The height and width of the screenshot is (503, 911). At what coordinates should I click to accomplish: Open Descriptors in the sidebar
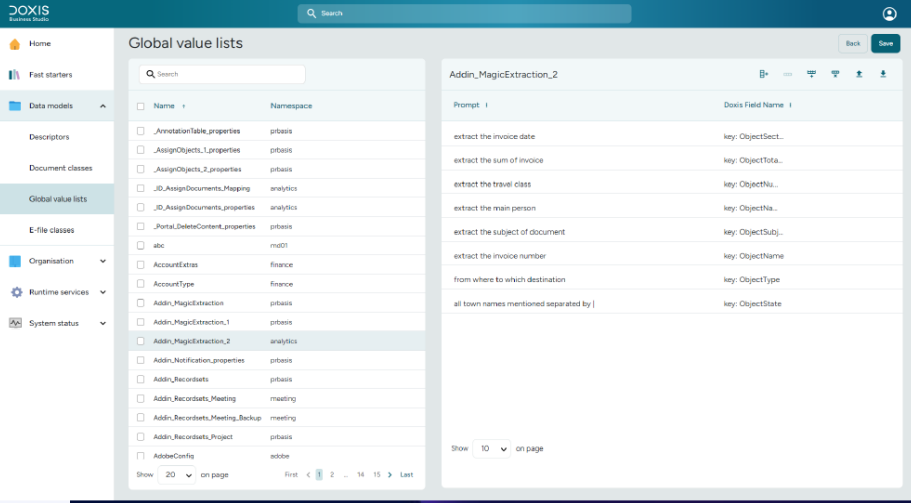(49, 137)
